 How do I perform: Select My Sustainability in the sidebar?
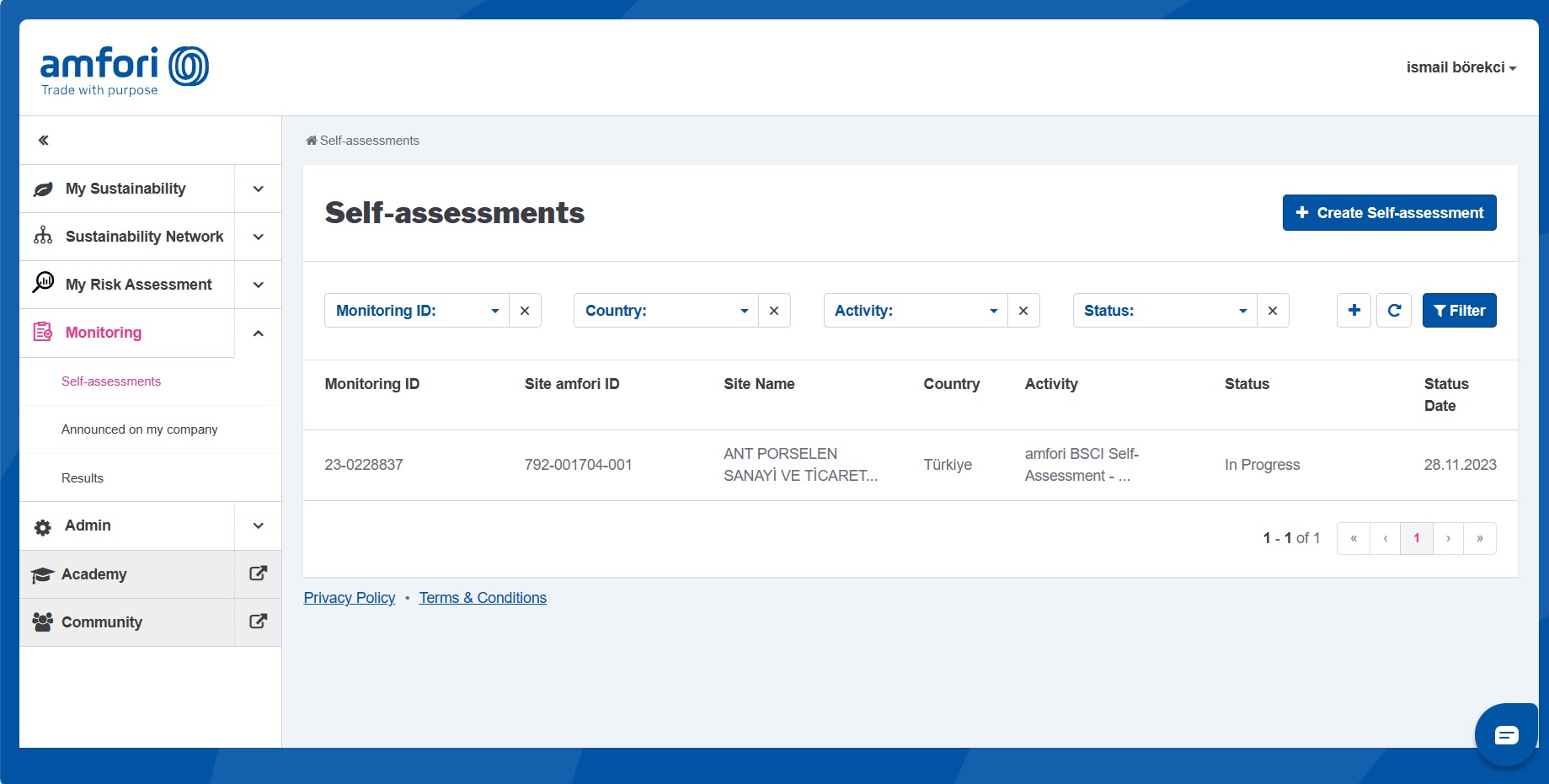click(126, 189)
